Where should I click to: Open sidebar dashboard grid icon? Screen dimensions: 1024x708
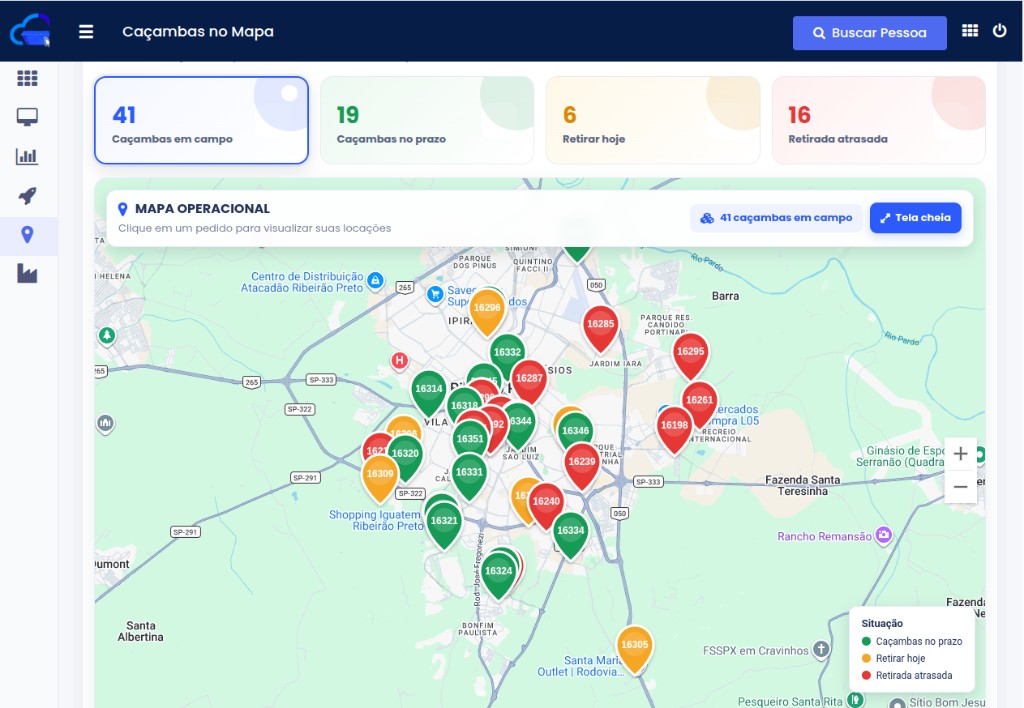(x=27, y=78)
